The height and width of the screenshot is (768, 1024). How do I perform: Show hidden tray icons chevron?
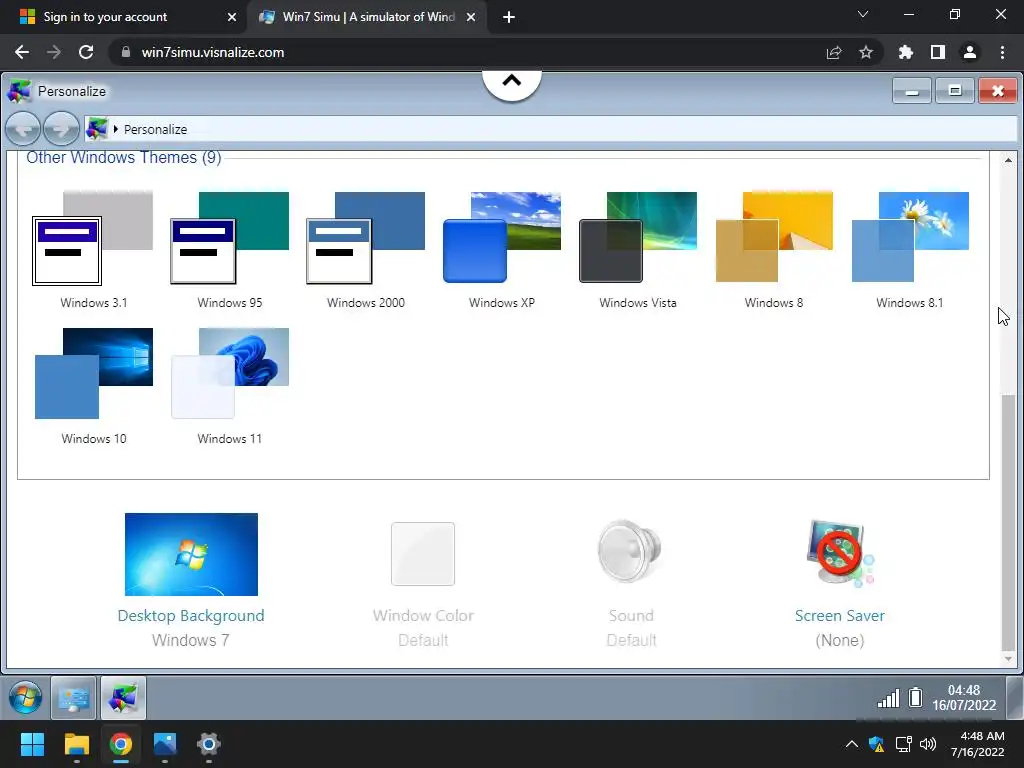852,744
